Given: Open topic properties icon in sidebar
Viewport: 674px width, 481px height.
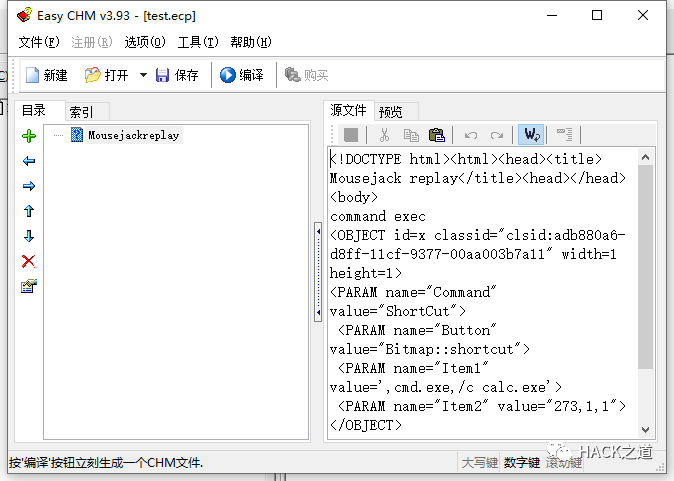Looking at the screenshot, I should coord(29,286).
